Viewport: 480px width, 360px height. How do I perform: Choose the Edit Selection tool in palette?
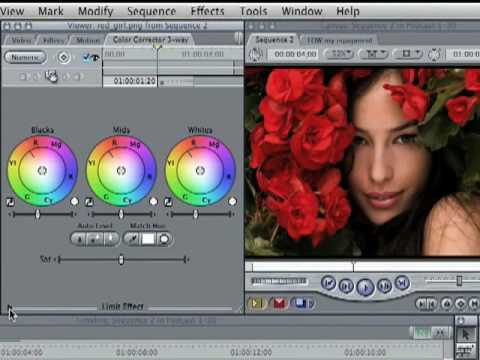pos(466,351)
